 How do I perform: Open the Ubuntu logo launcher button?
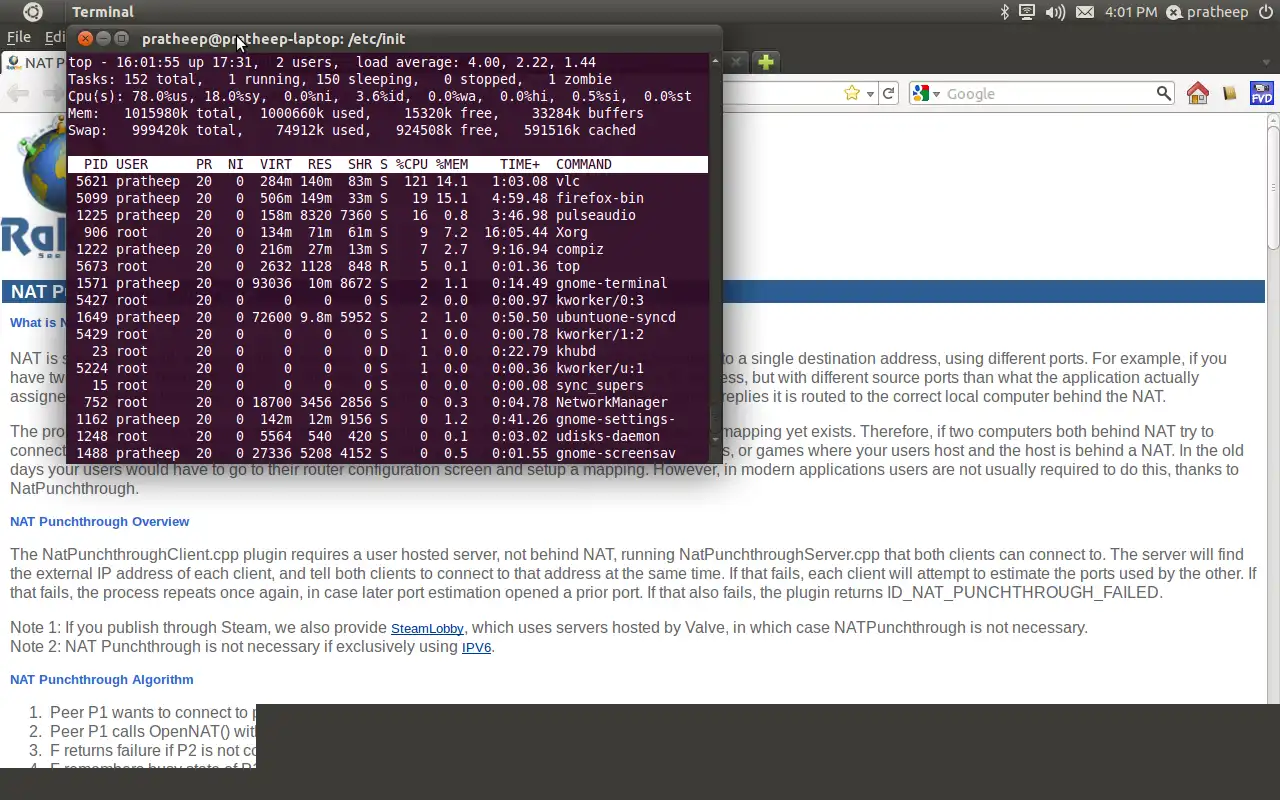(32, 12)
